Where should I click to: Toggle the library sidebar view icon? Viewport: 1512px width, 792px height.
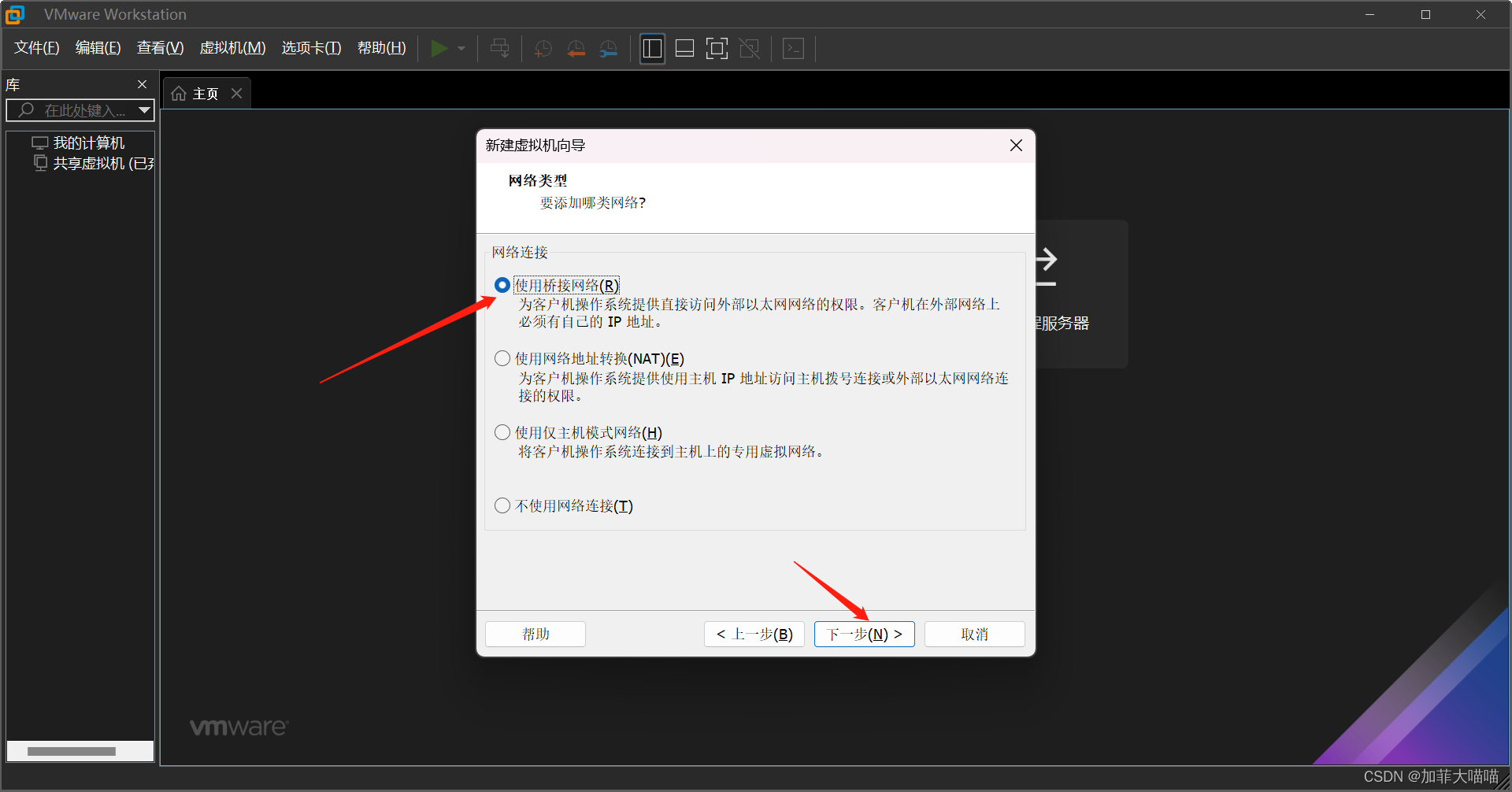652,49
